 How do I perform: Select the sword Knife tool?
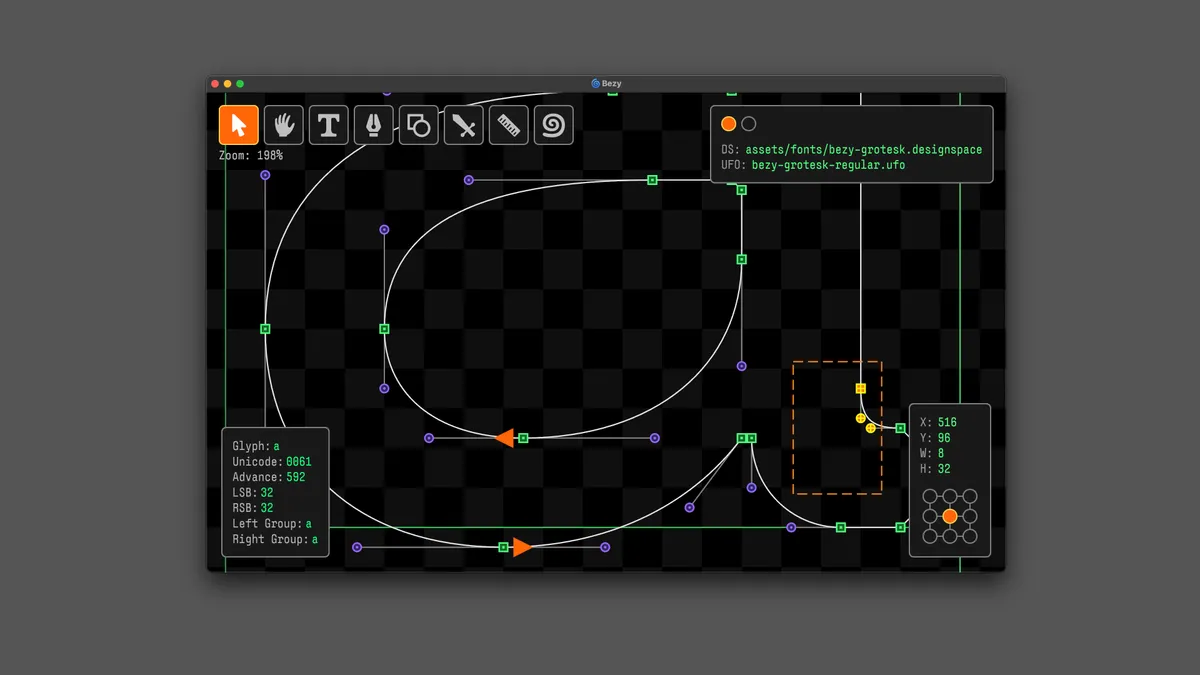point(464,125)
